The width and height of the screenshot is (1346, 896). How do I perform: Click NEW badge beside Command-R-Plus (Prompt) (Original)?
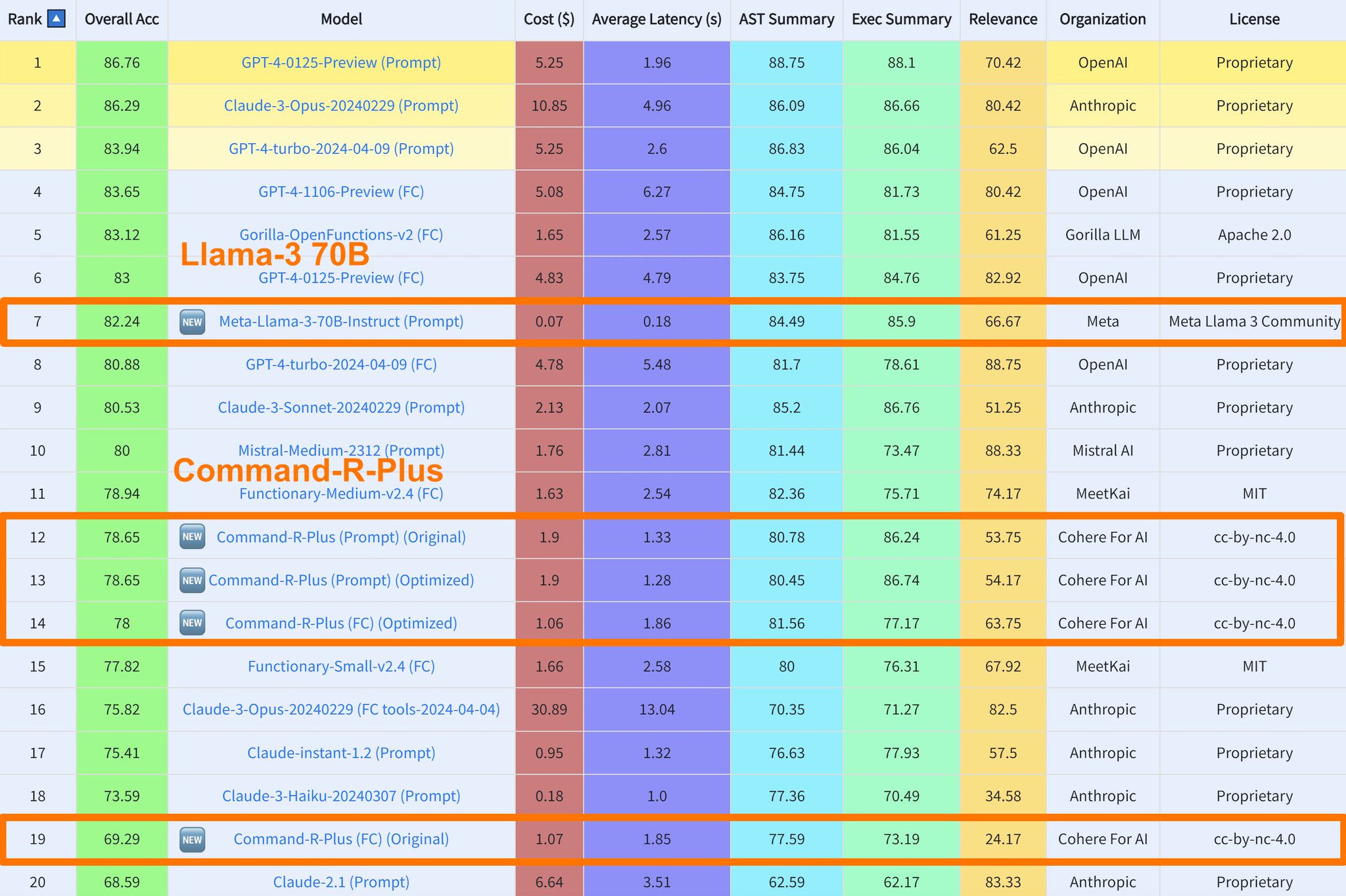pos(192,537)
